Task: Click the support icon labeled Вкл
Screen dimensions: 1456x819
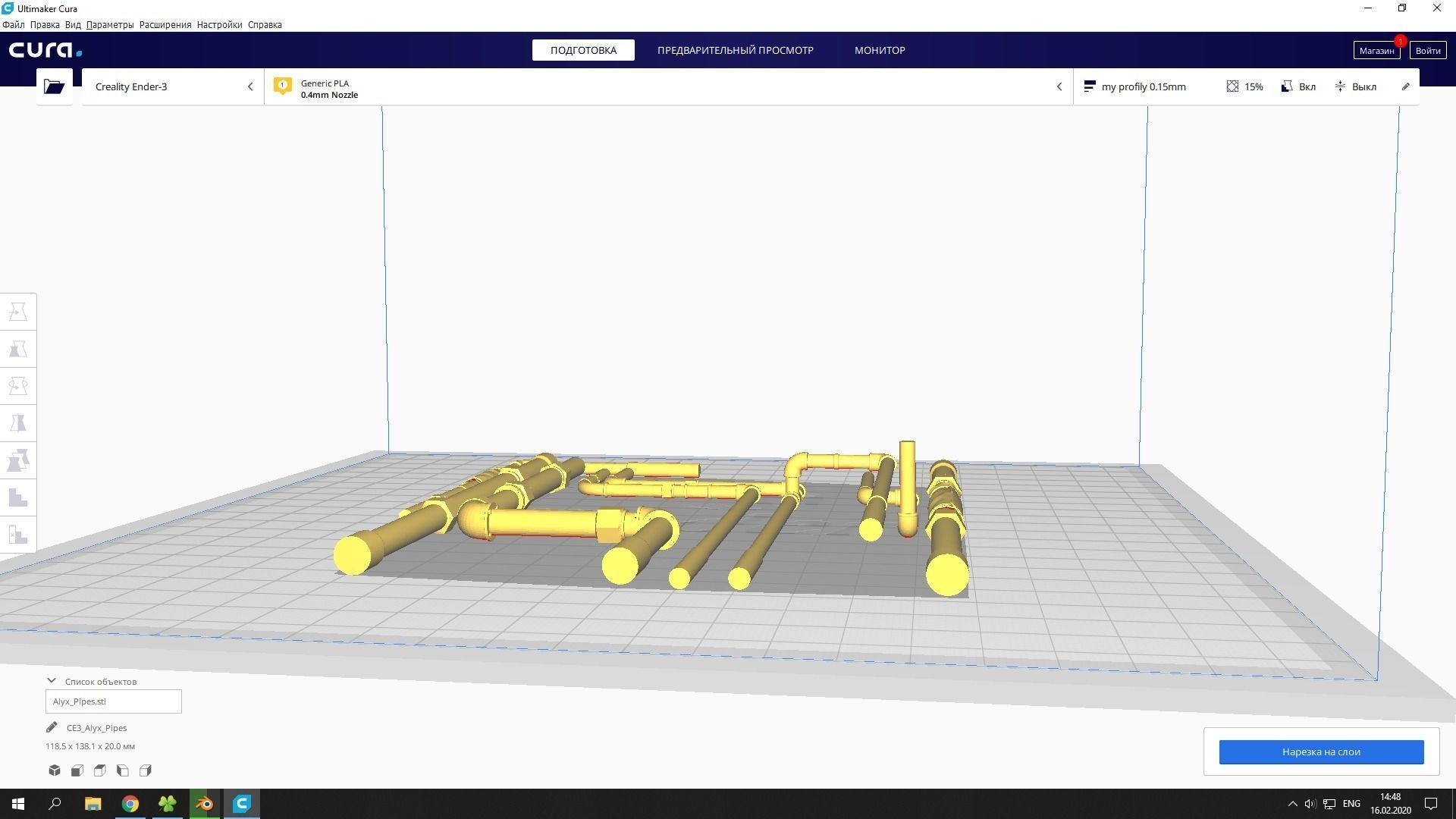Action: pos(1287,86)
